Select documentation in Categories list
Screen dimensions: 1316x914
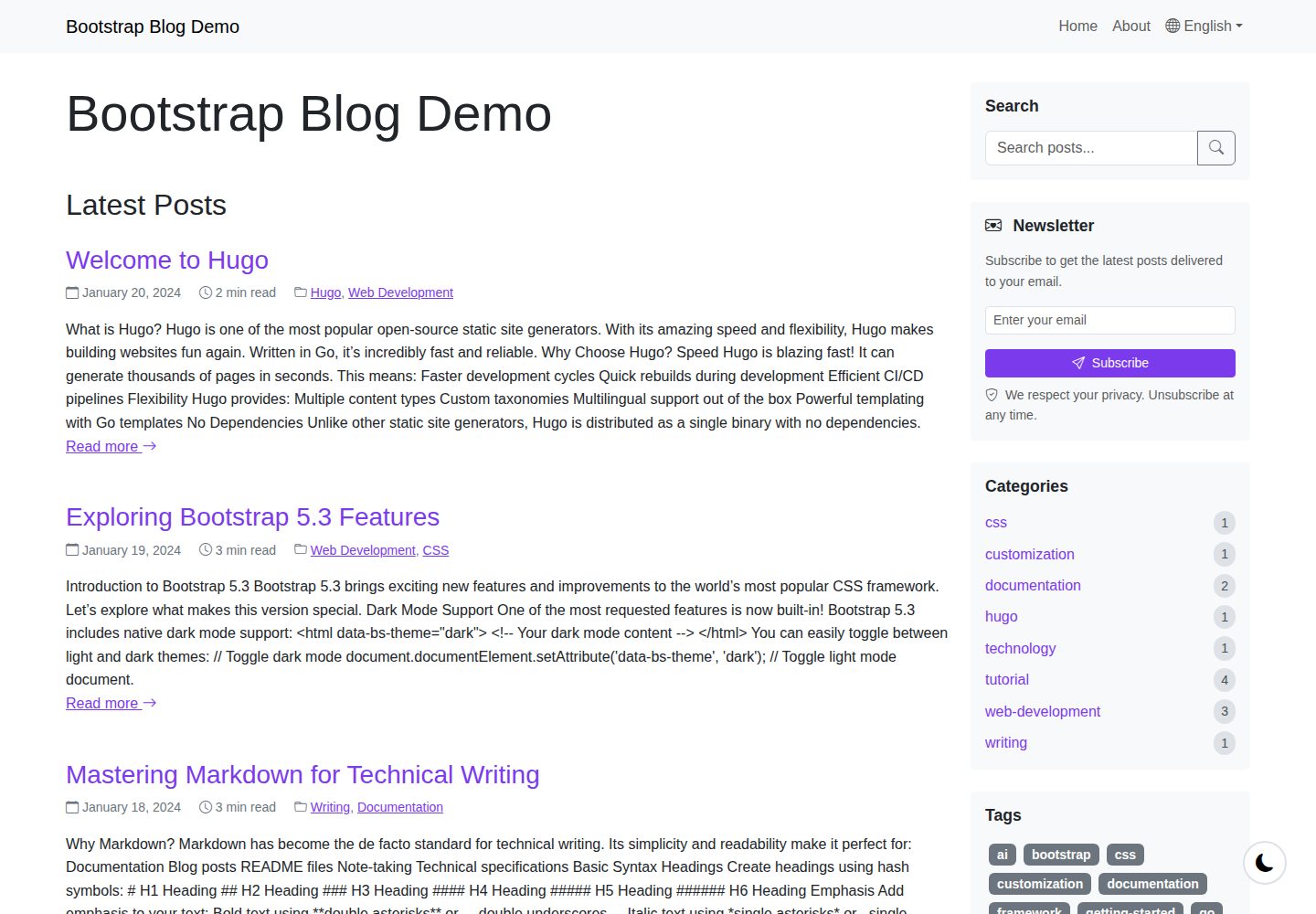point(1033,585)
